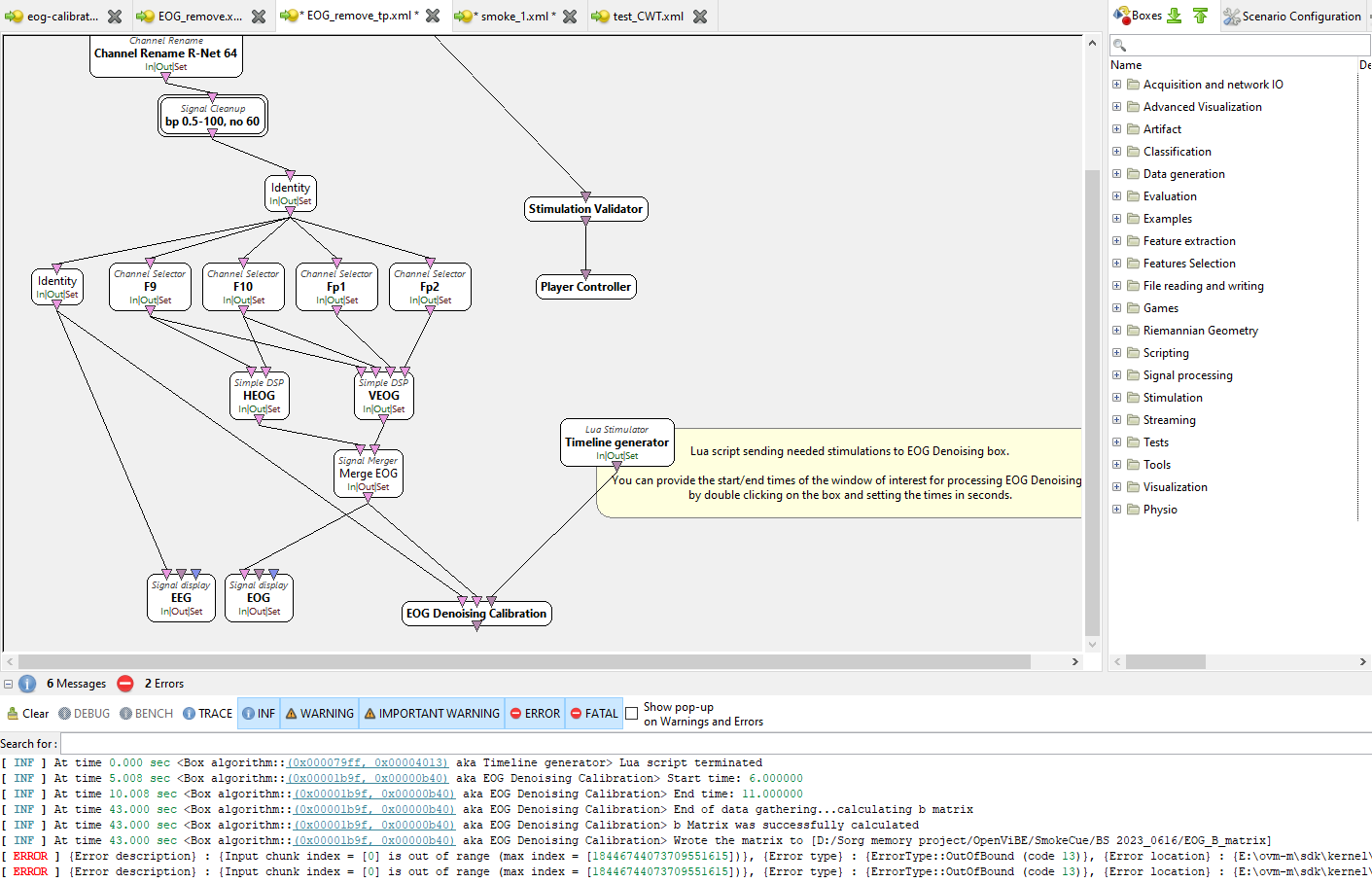Open the Boxes panel tab
The height and width of the screenshot is (883, 1372).
[x=1138, y=16]
